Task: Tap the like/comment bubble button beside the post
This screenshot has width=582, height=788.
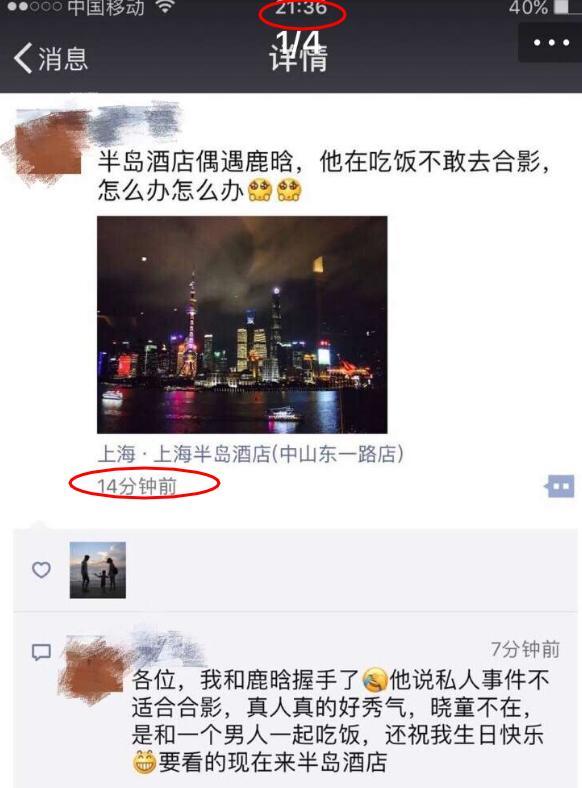Action: [x=559, y=486]
